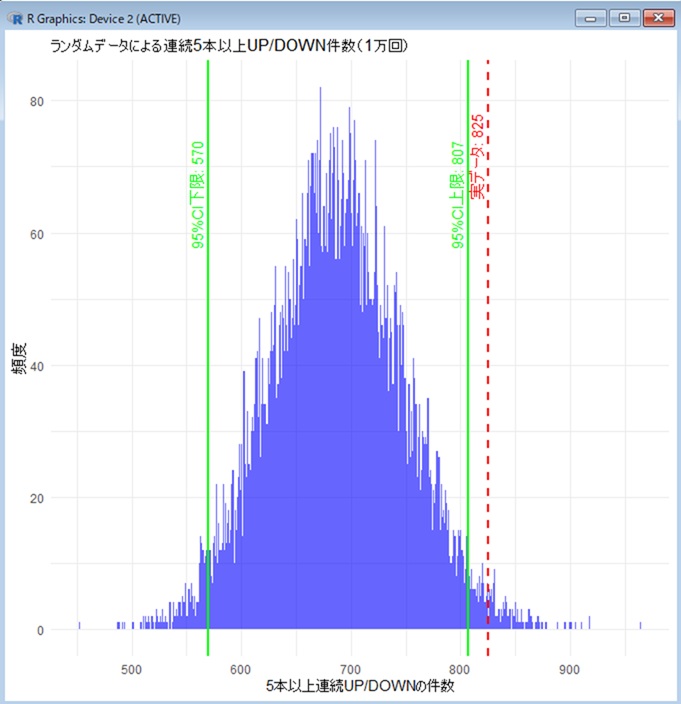Click the x-axis tick label 500
Viewport: 681px width, 704px height.
click(131, 668)
